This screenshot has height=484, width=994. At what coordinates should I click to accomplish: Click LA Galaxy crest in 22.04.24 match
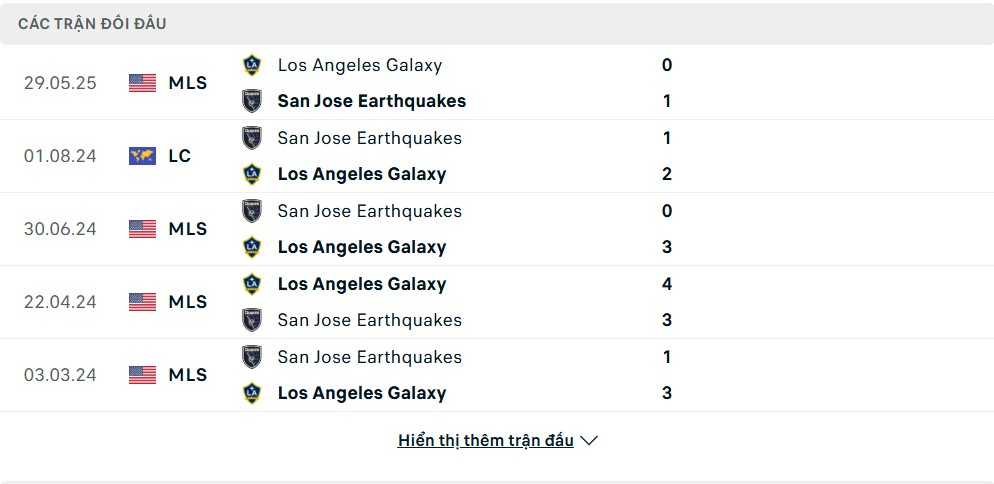pos(252,284)
